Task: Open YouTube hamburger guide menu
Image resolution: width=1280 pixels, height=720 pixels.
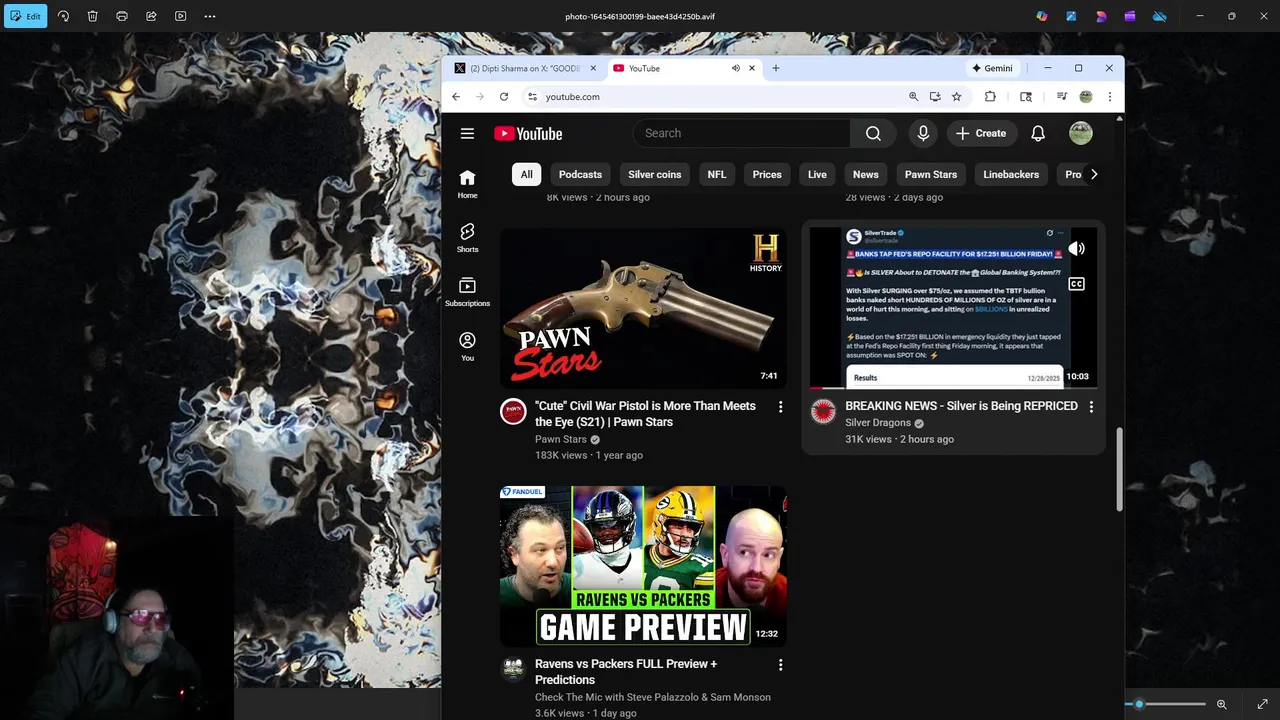Action: click(467, 133)
